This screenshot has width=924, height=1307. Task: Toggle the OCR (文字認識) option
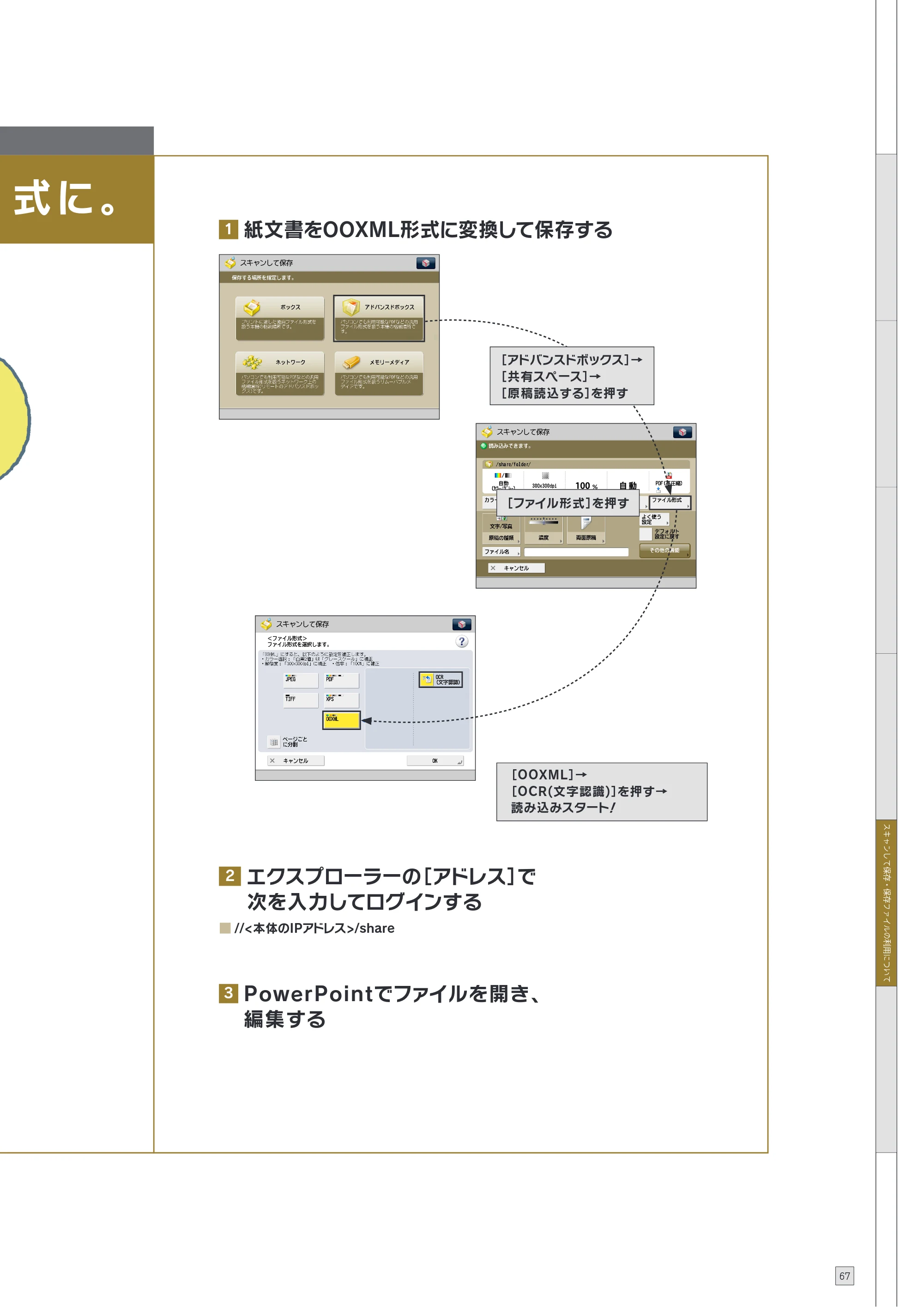[x=441, y=680]
